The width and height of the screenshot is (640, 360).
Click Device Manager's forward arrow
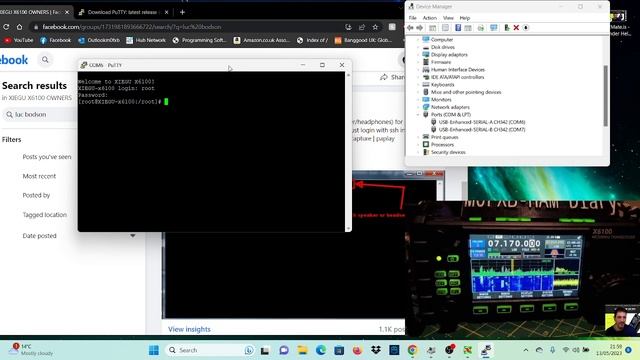(x=420, y=28)
